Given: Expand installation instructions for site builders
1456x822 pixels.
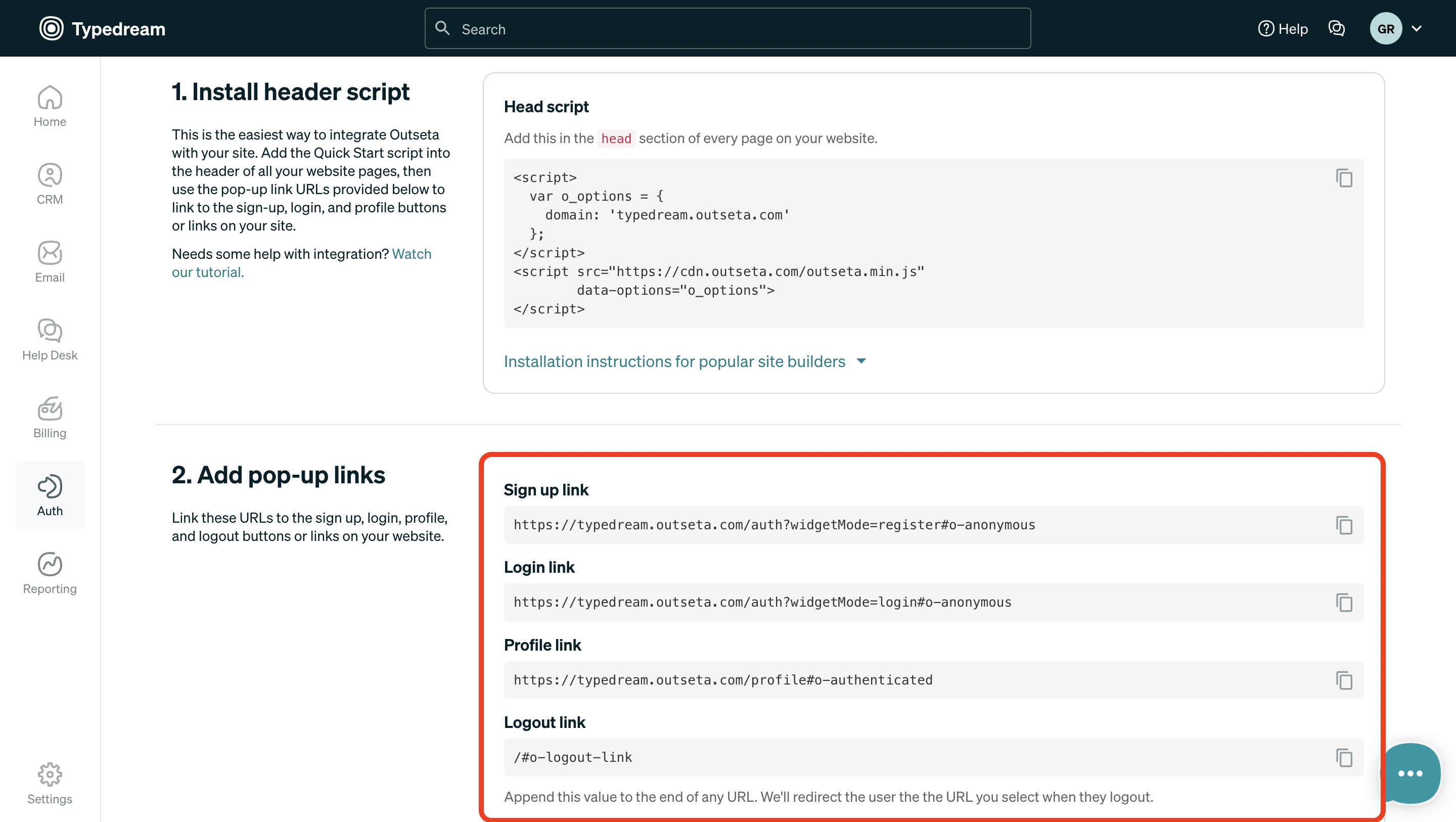Looking at the screenshot, I should [x=685, y=361].
